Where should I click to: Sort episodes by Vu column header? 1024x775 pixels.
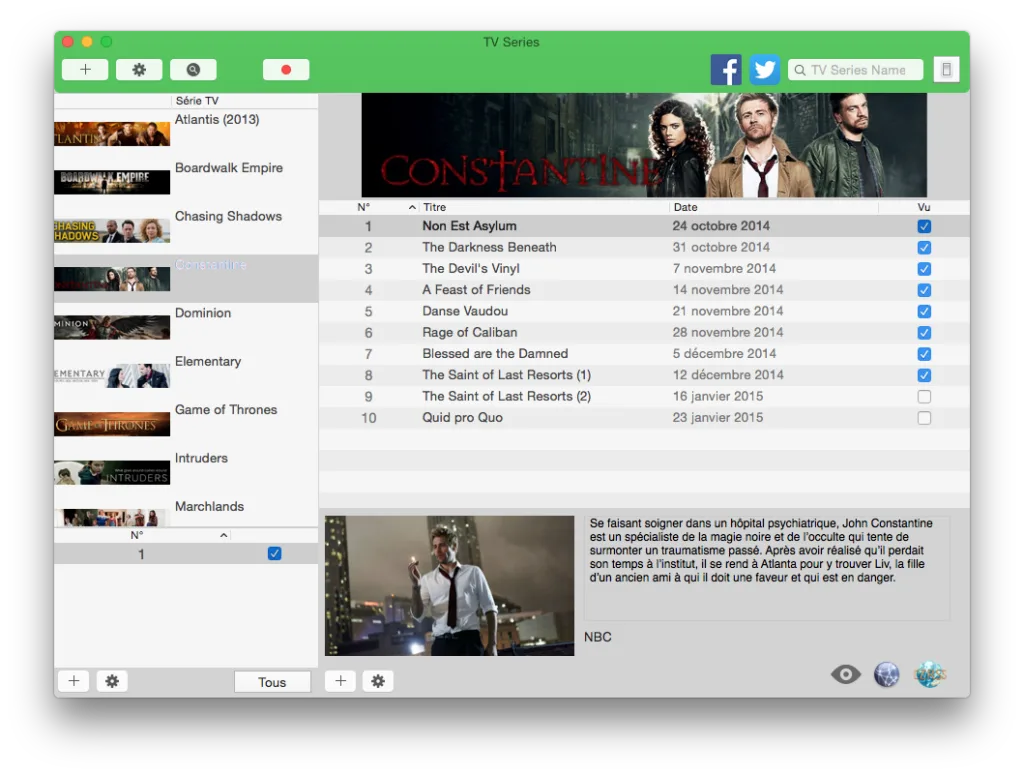[x=923, y=207]
